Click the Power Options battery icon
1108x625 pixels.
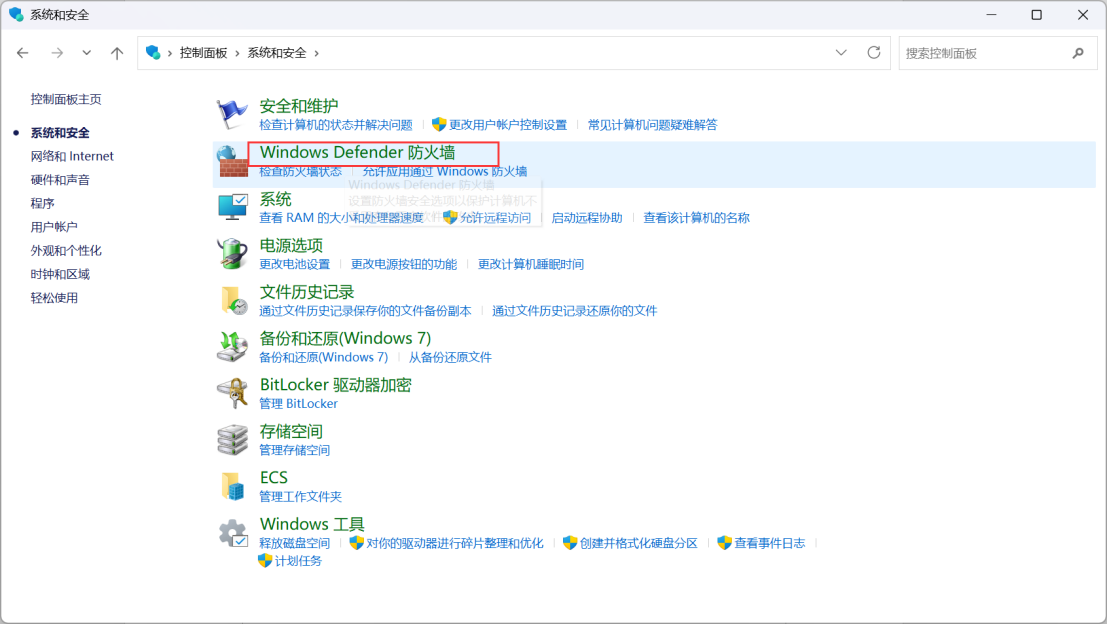(x=232, y=254)
